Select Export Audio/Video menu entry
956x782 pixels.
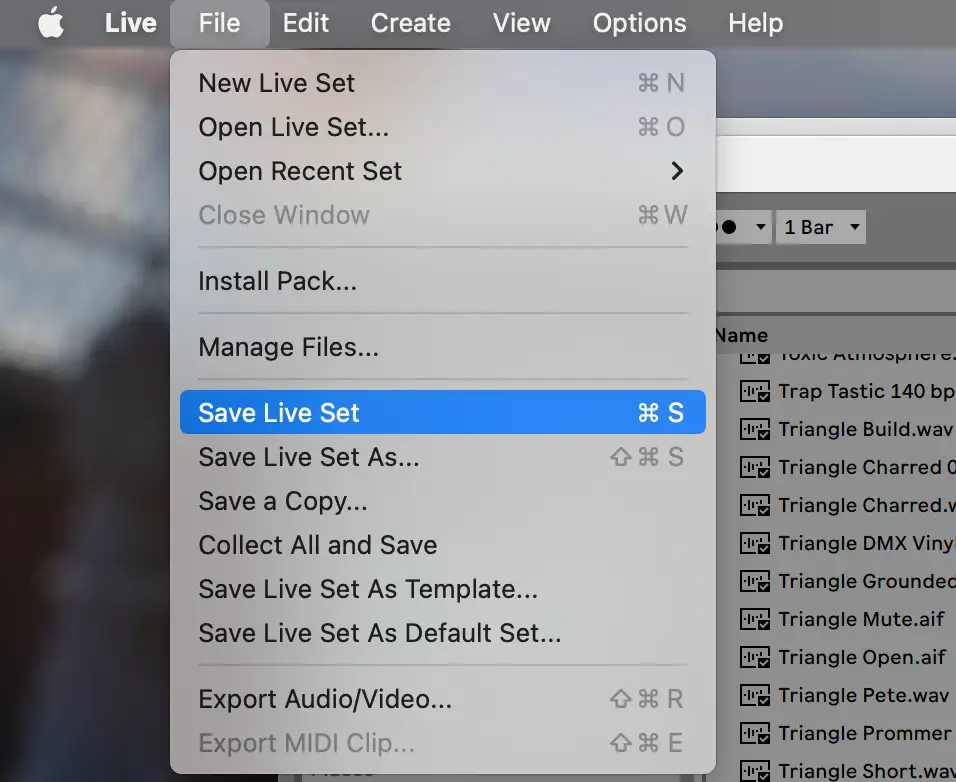(325, 700)
